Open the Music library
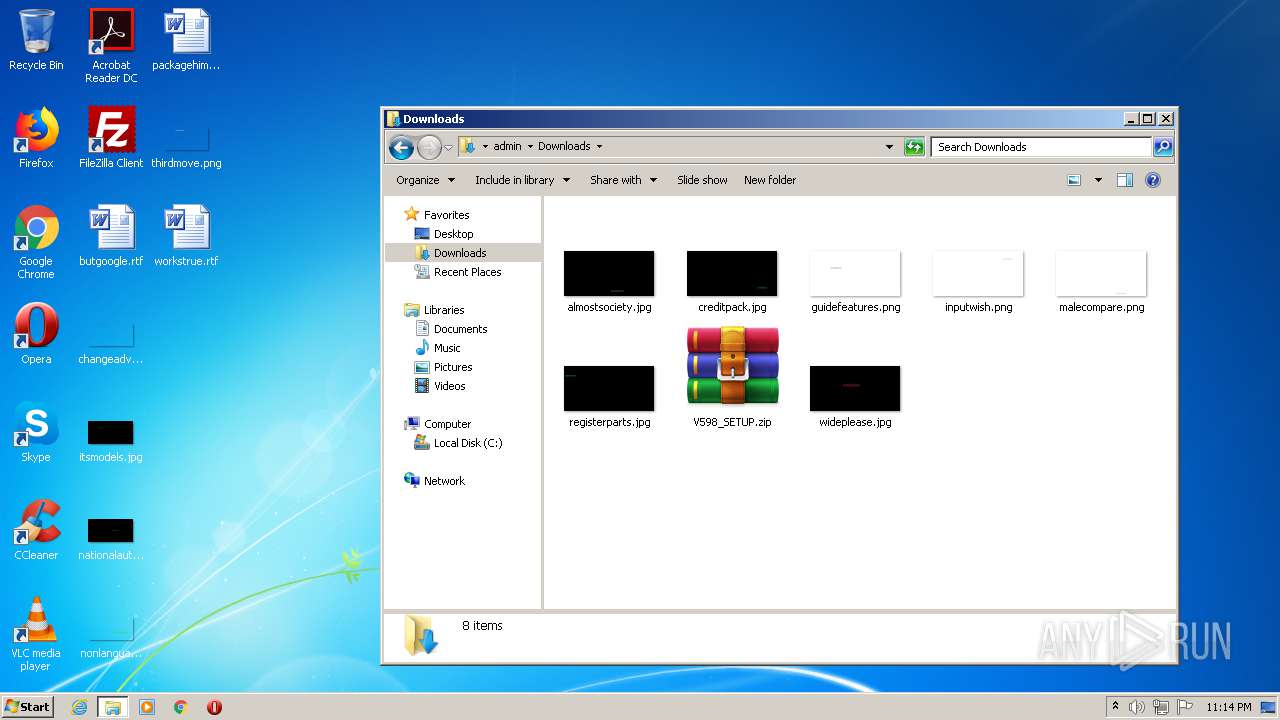 coord(447,348)
